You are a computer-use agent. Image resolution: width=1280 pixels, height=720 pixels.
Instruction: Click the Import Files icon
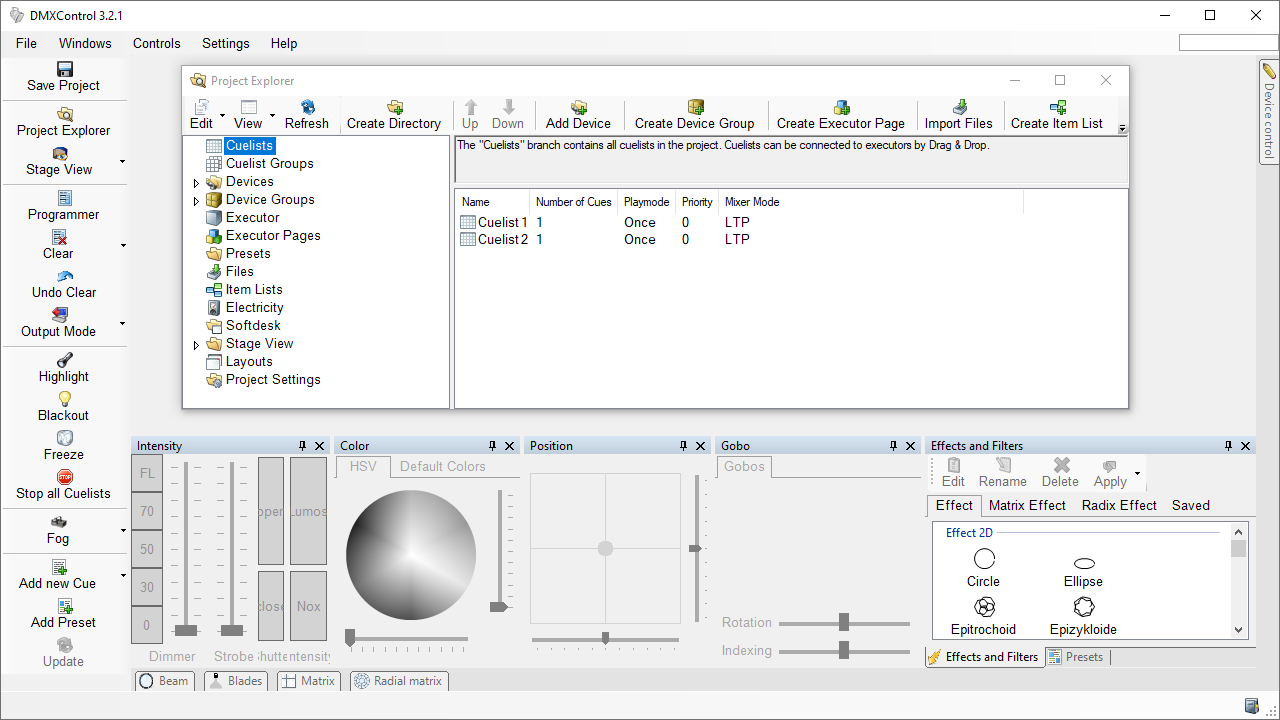(959, 107)
